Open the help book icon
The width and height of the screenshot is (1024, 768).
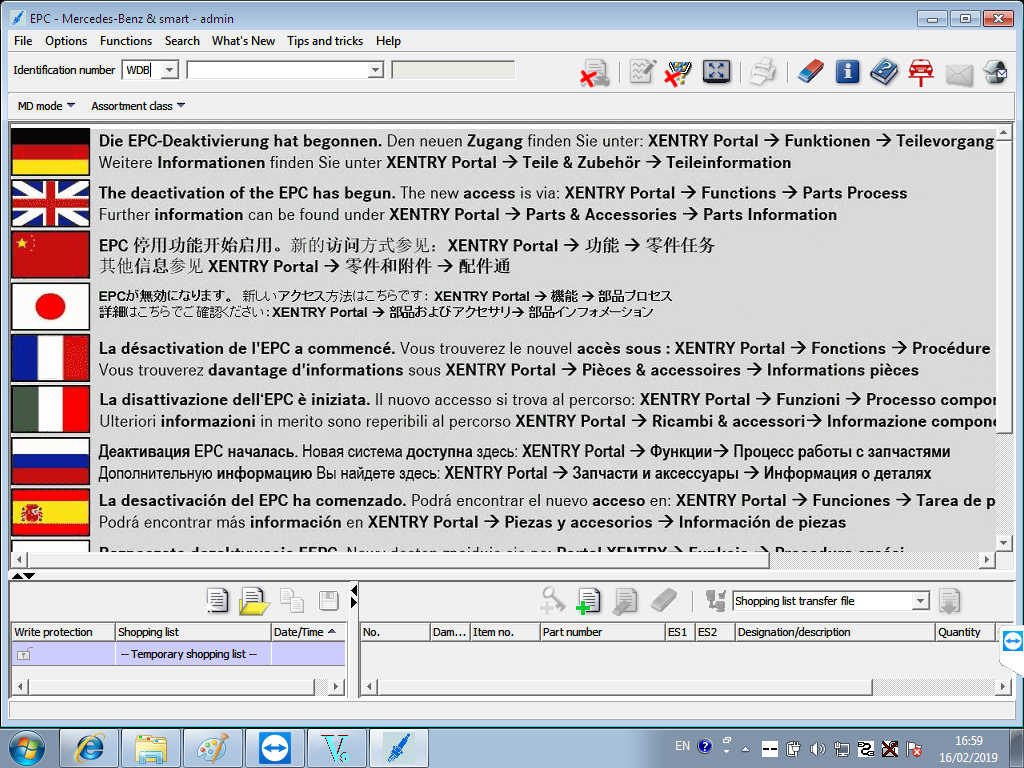(x=884, y=71)
